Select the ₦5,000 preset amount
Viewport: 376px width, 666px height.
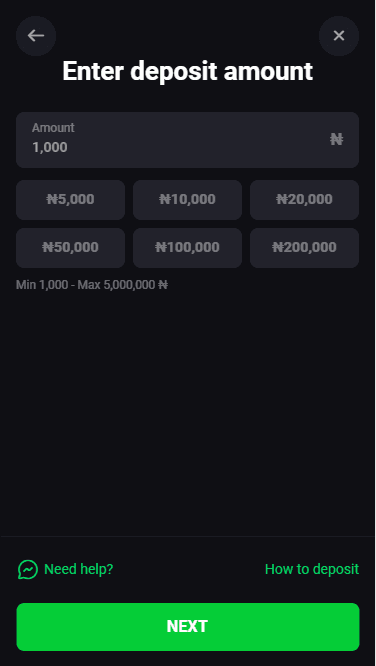[x=71, y=200]
